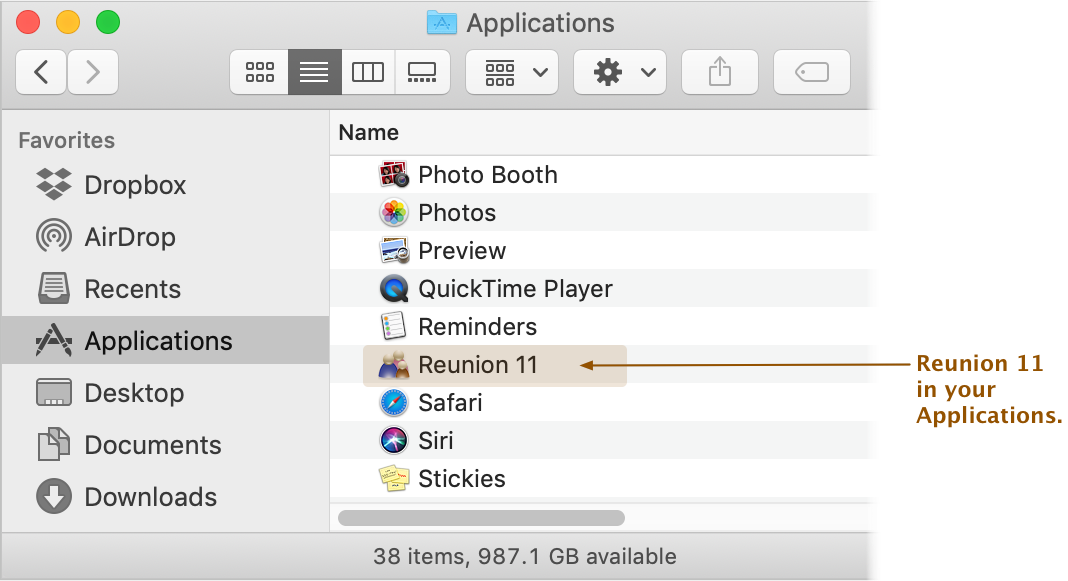Close the window with red button

click(28, 22)
